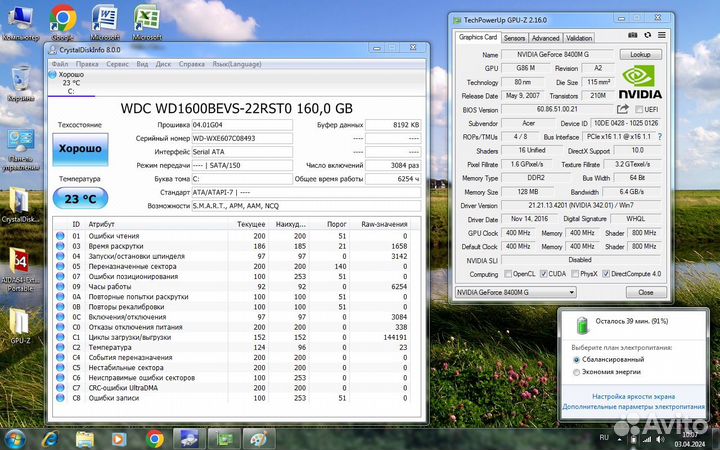Open the Компьютер desktop icon
Viewport: 720px width, 450px height.
[x=20, y=23]
